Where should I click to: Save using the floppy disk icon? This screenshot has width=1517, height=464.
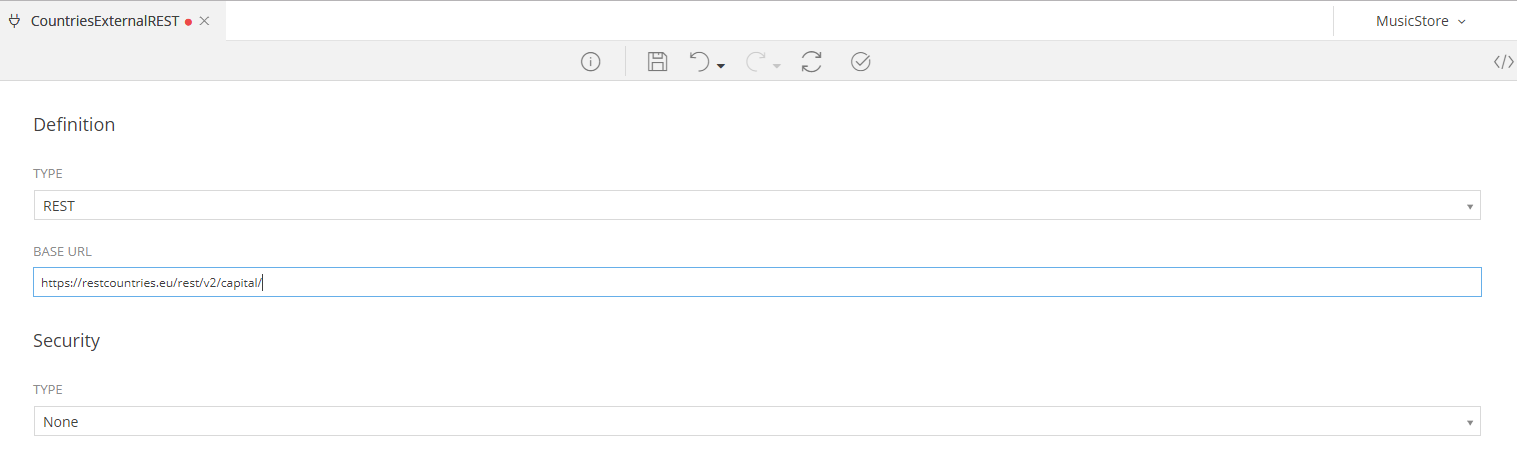pos(657,62)
